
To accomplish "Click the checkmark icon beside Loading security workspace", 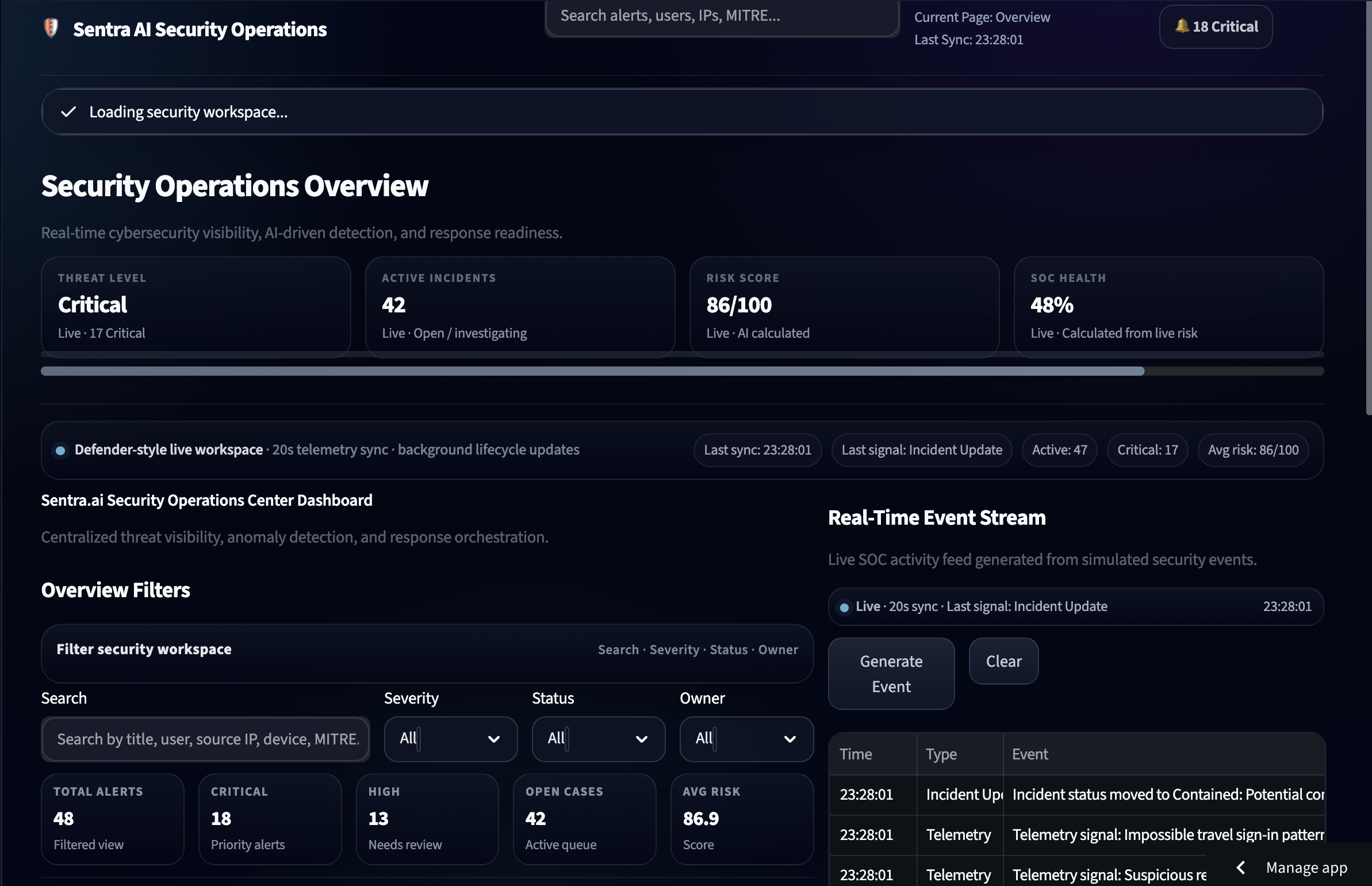I will click(68, 112).
